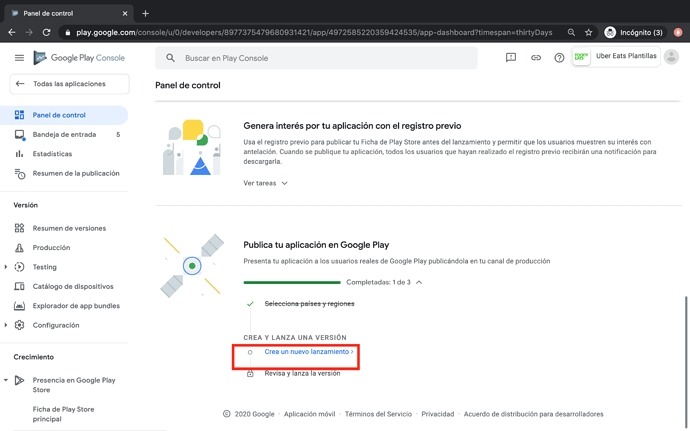Expand the Ver tareas dropdown
Screen dimensions: 690x431
click(266, 183)
